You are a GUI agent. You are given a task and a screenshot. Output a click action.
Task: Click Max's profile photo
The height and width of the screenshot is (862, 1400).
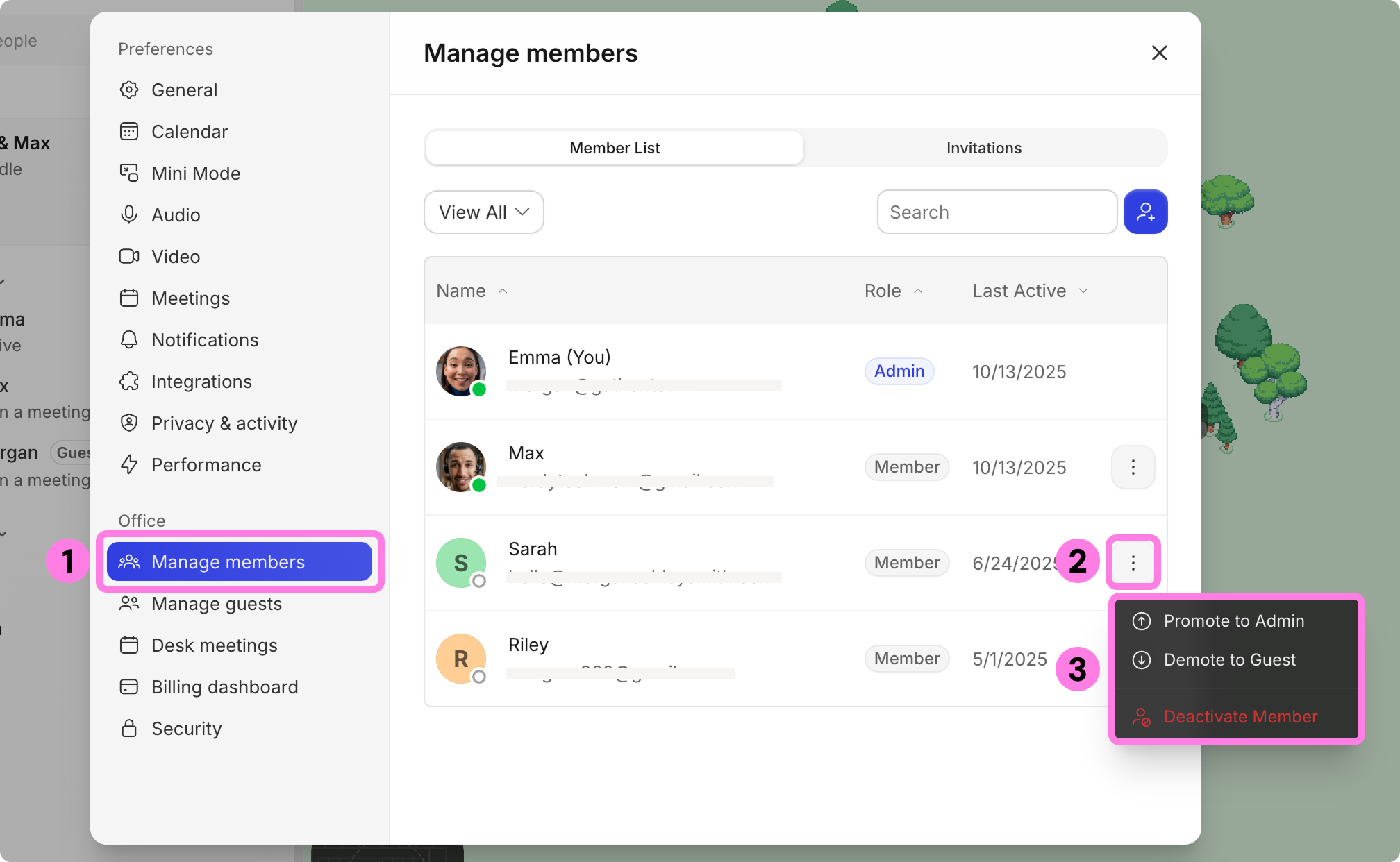[461, 467]
